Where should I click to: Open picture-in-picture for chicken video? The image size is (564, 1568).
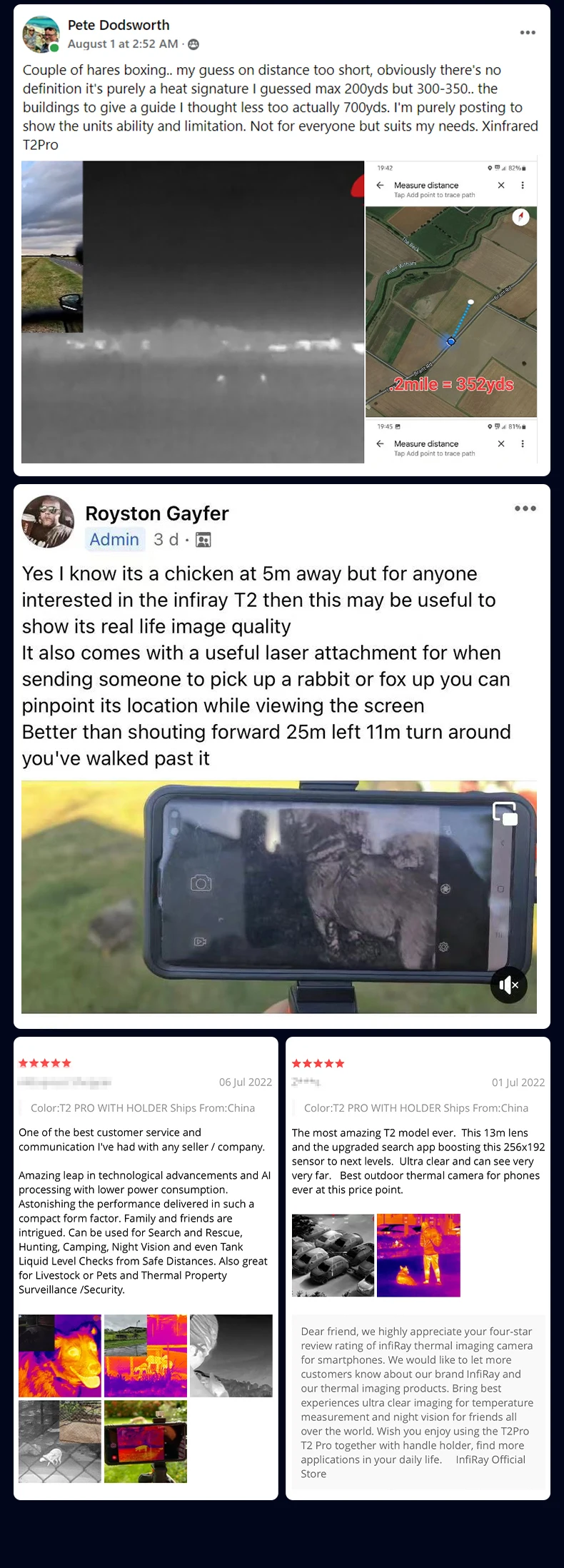[x=505, y=813]
